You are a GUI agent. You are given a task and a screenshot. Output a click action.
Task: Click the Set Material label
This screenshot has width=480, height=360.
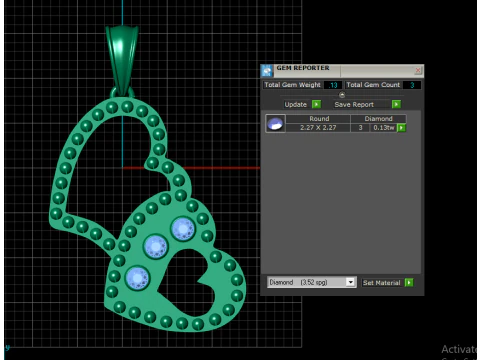[382, 283]
